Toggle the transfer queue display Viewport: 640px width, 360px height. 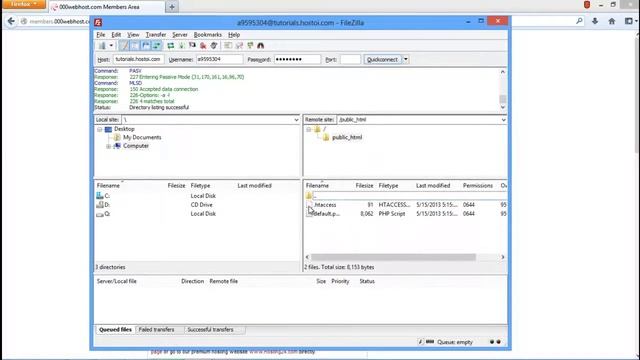[157, 46]
